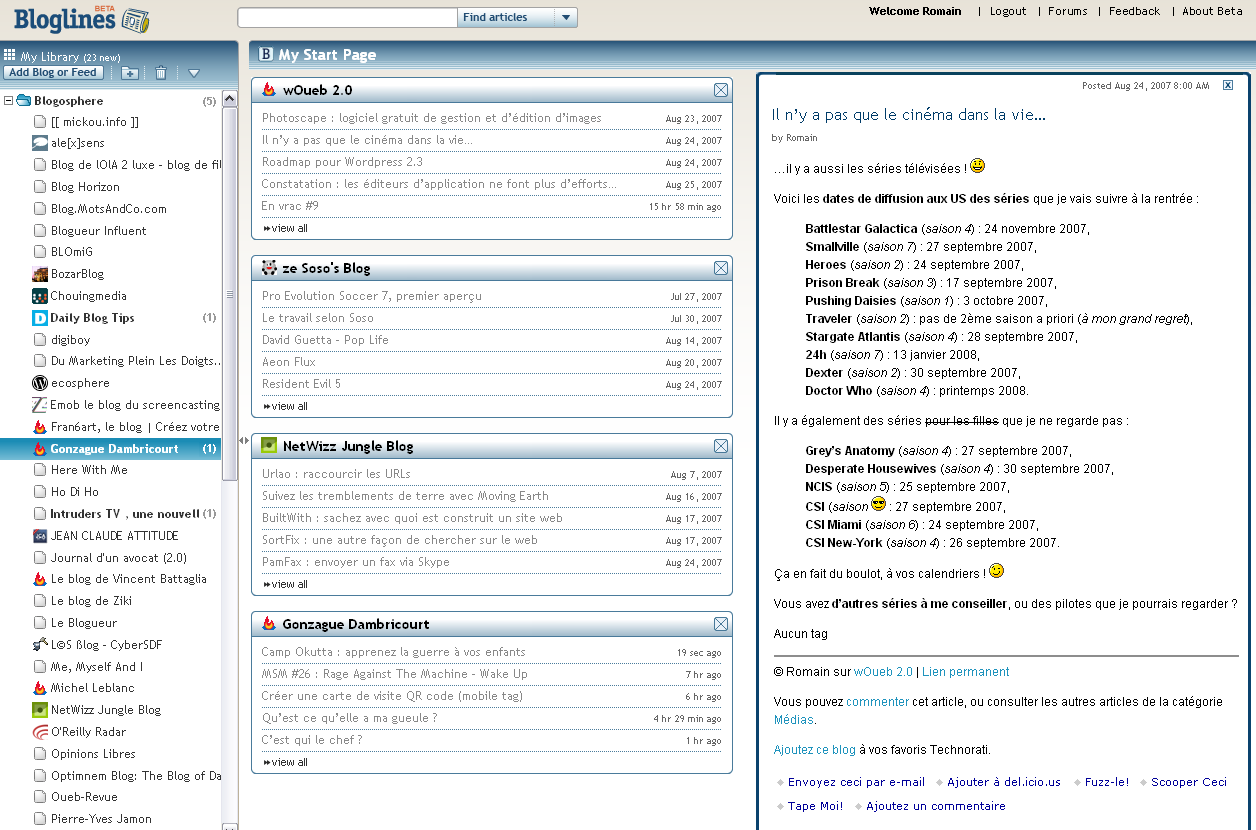Screen dimensions: 1256x830
Task: Click the B icon in My Start Page header
Action: pos(266,55)
